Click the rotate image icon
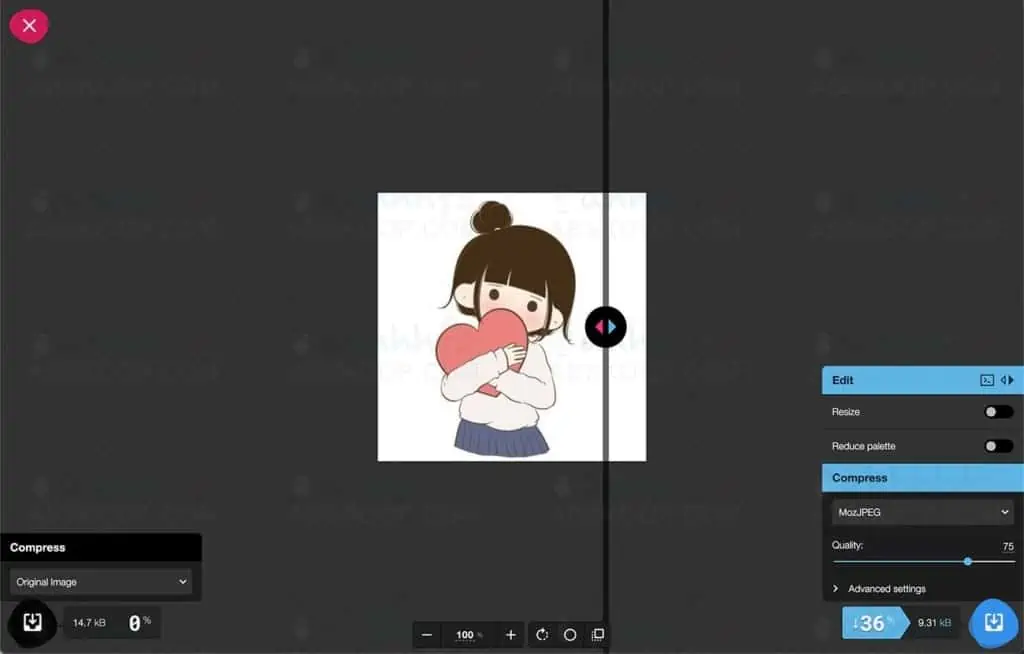This screenshot has width=1024, height=654. [x=542, y=634]
